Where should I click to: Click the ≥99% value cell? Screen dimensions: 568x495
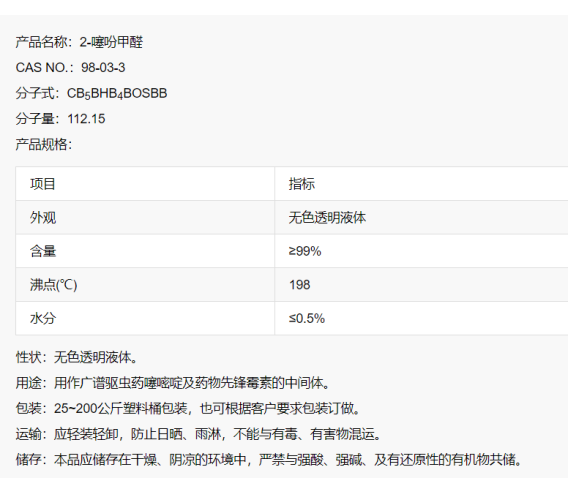pyautogui.click(x=421, y=251)
